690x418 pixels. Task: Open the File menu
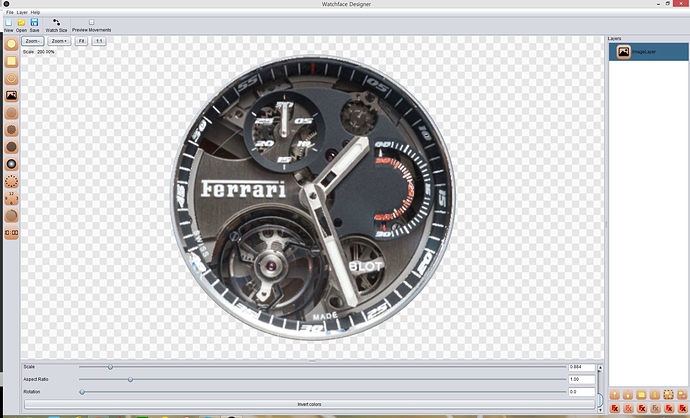10,12
